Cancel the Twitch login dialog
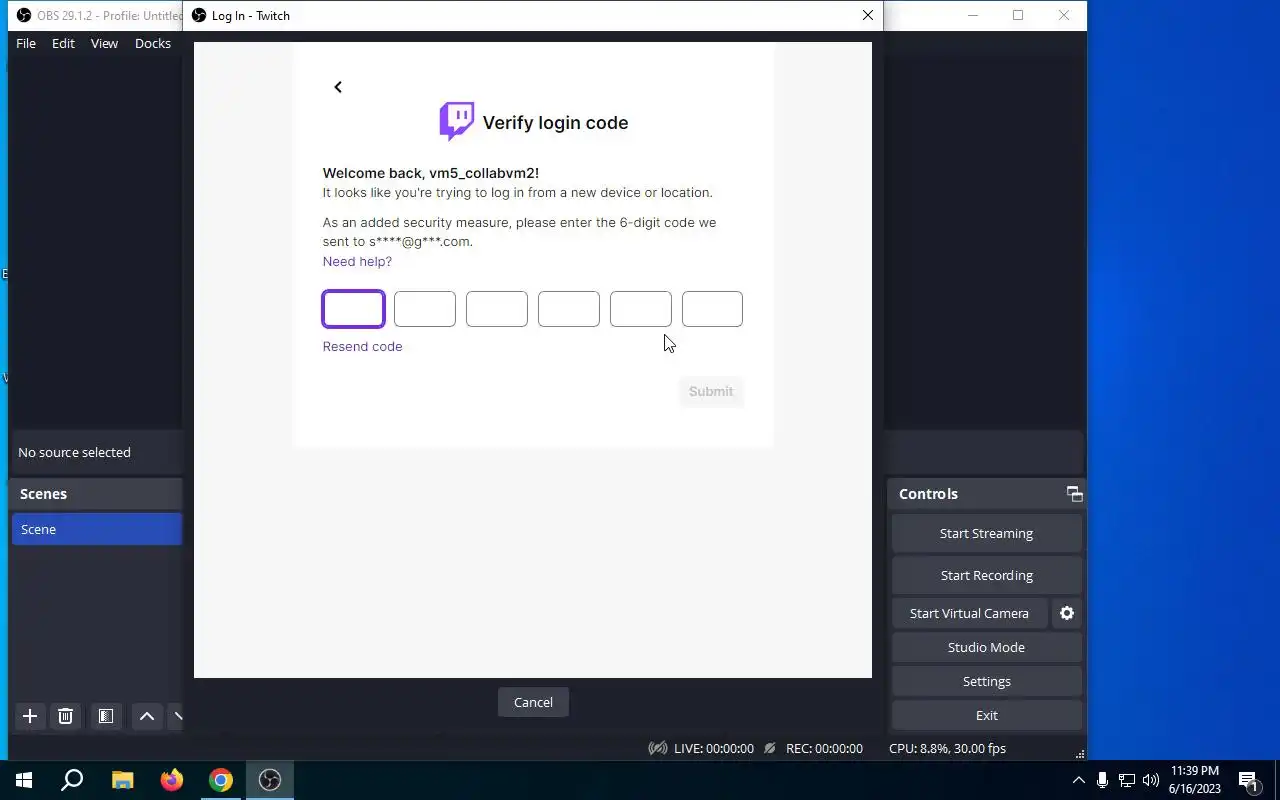 (533, 702)
